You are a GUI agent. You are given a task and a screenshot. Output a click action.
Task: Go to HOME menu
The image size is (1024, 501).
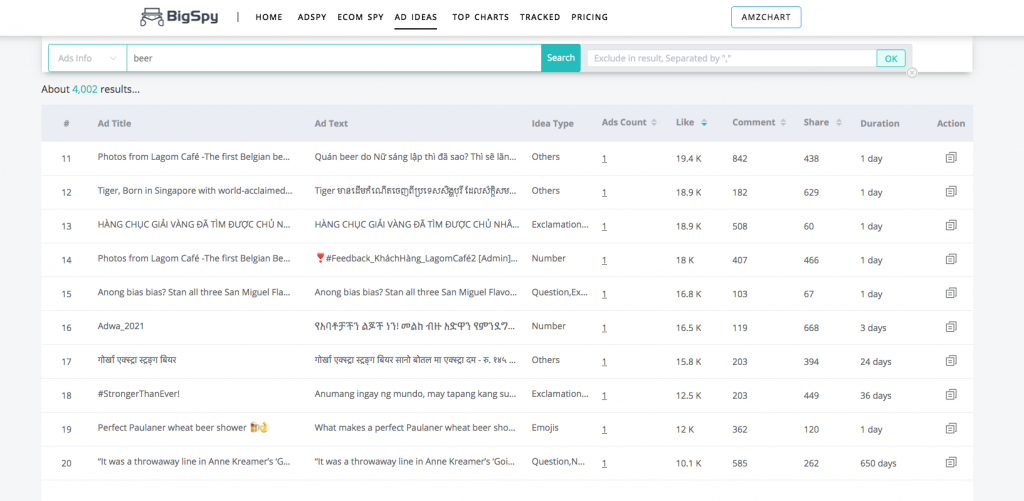pyautogui.click(x=268, y=17)
